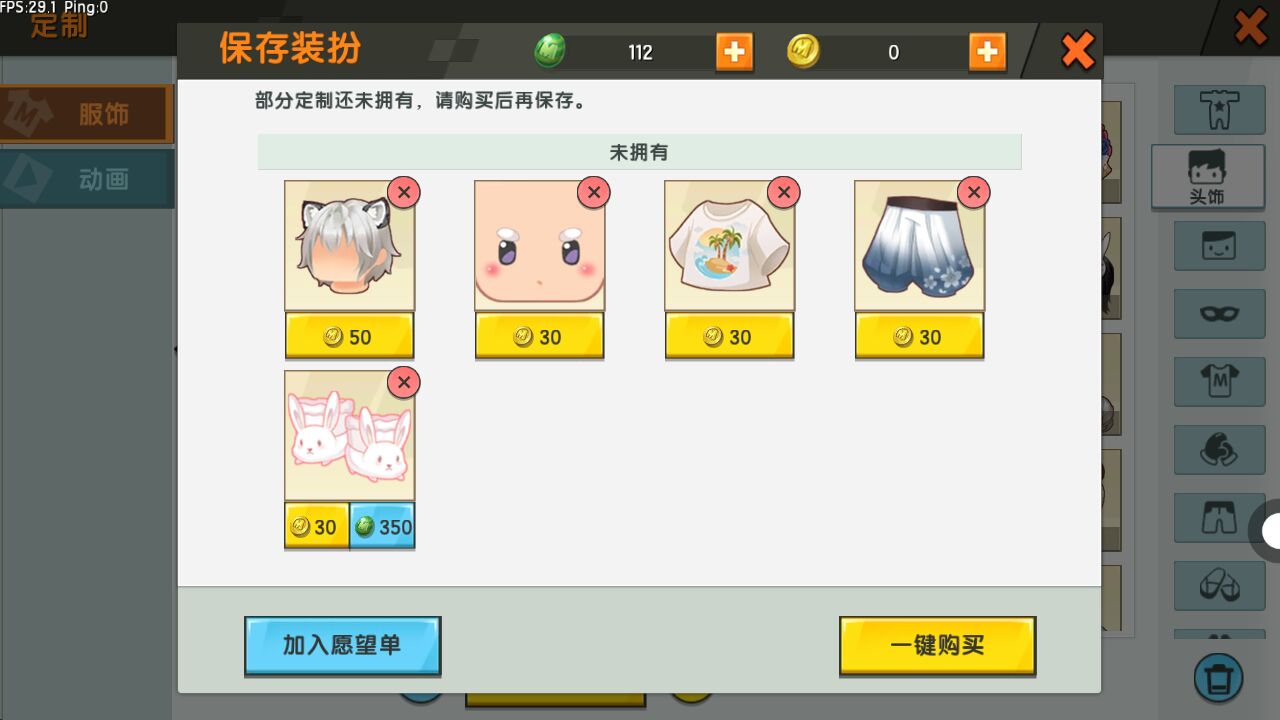This screenshot has width=1280, height=720.
Task: Remove the bunny slippers item
Action: [403, 382]
